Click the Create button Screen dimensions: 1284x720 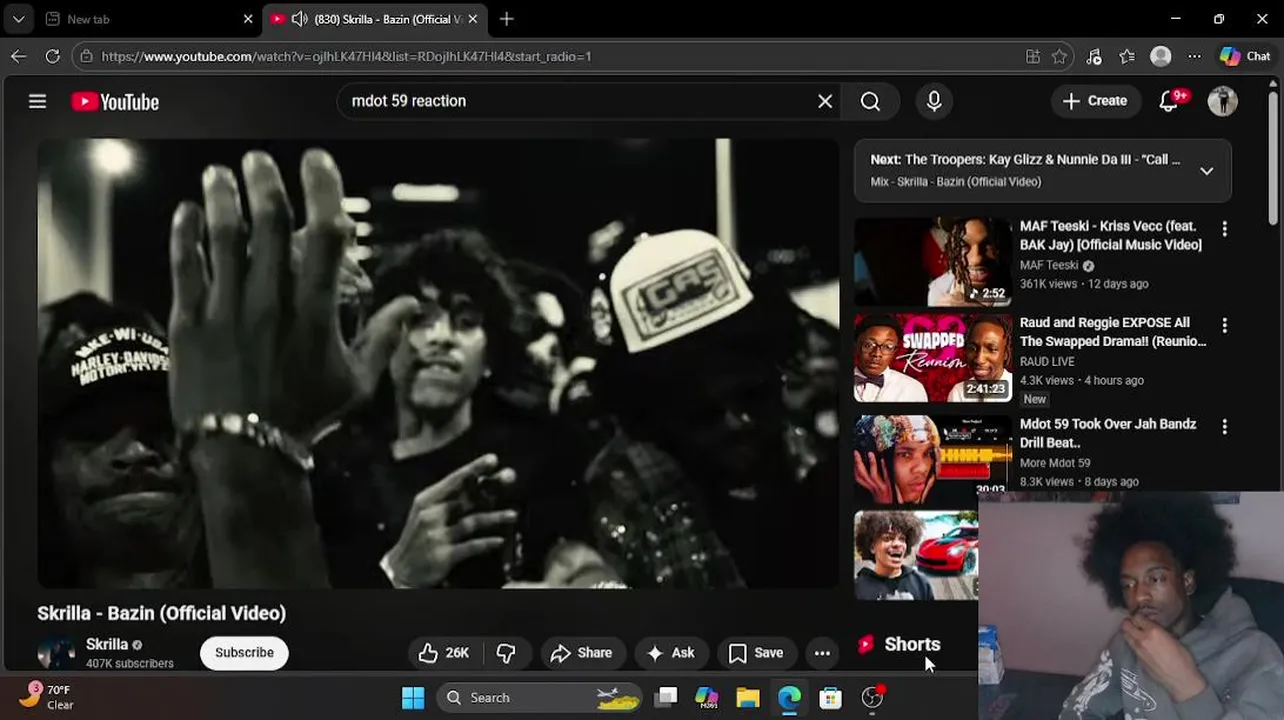(x=1095, y=101)
